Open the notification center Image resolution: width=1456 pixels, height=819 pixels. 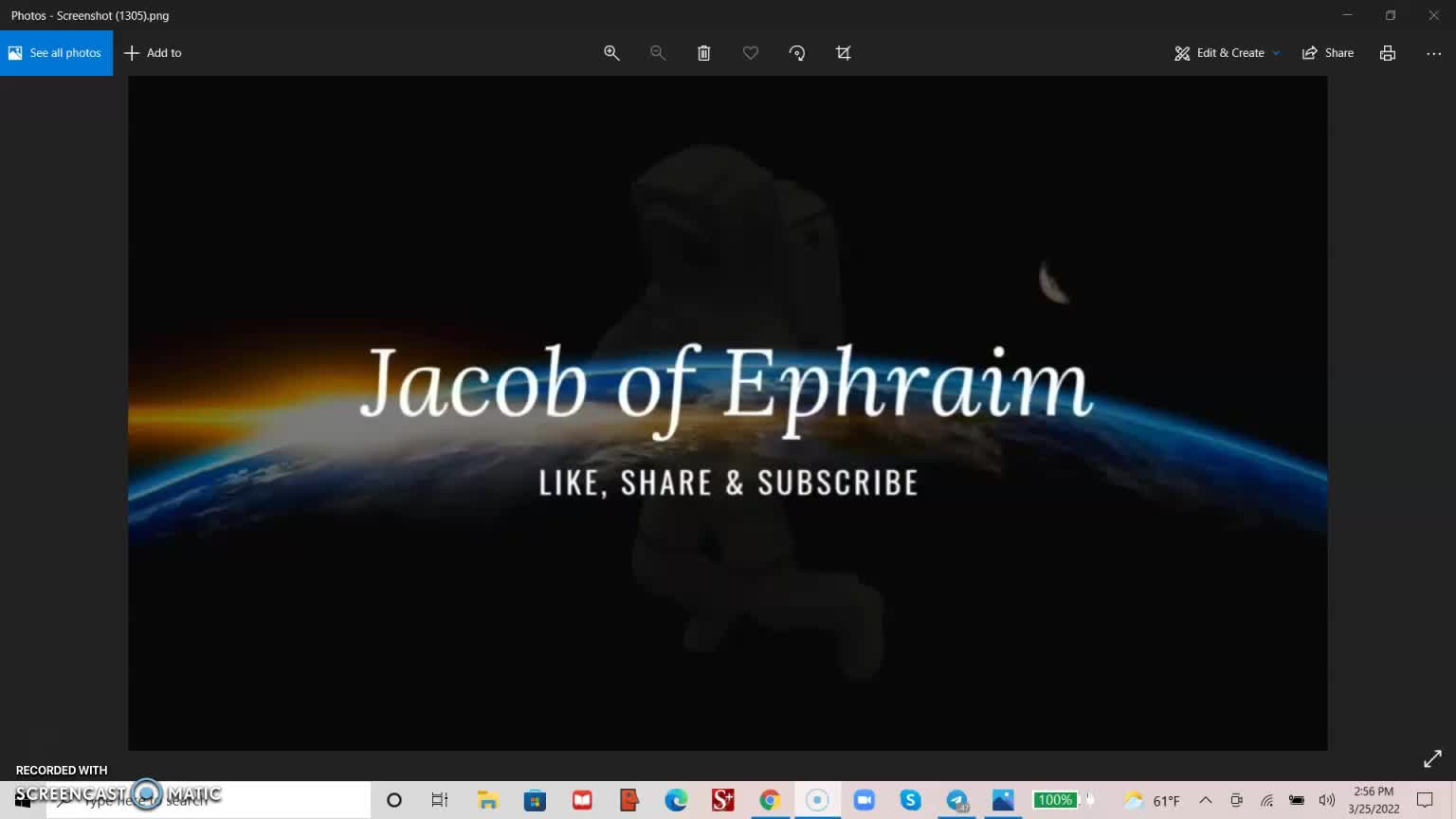[1425, 800]
